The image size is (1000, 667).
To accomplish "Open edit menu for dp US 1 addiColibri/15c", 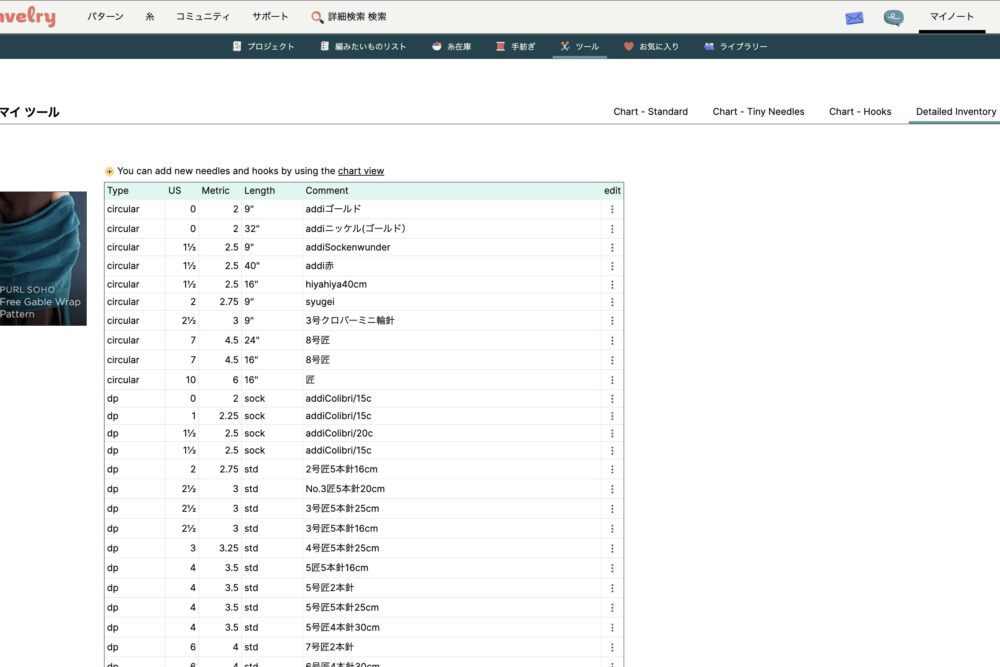I will pyautogui.click(x=612, y=416).
